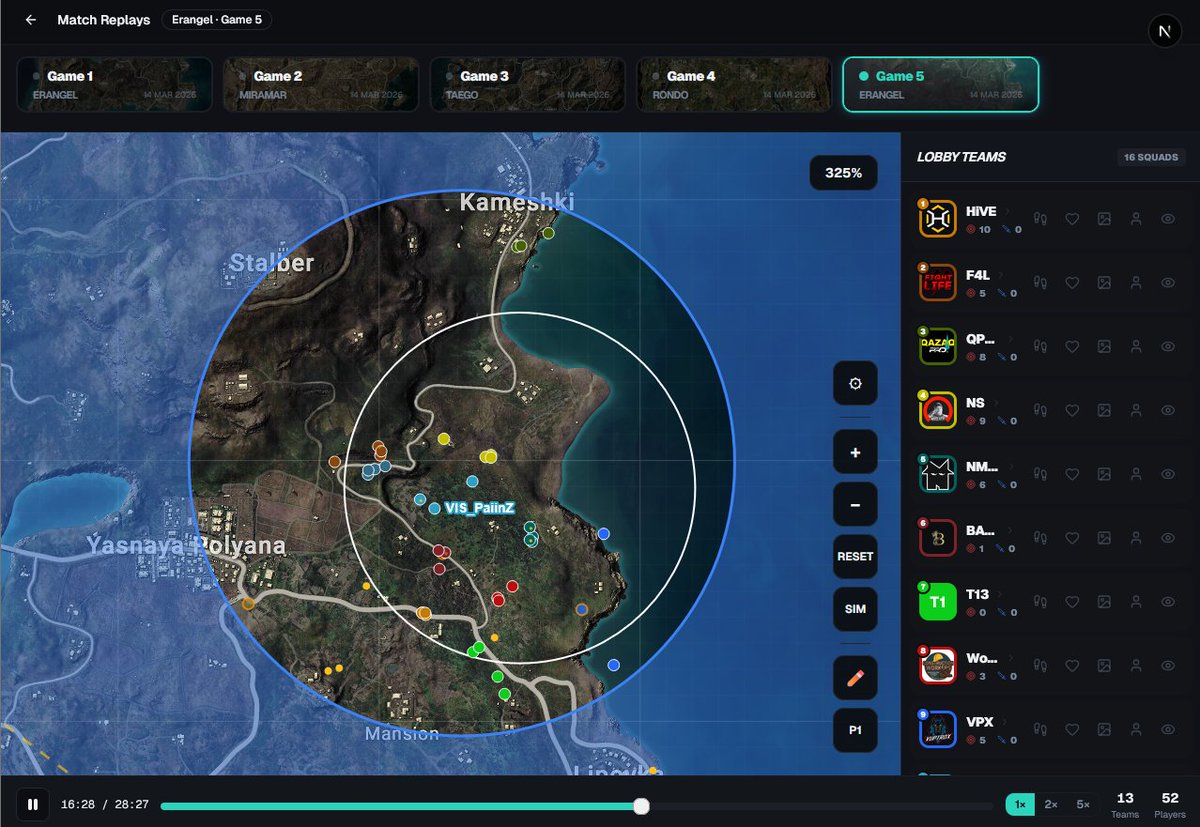The height and width of the screenshot is (827, 1200).
Task: Show footsteps trail for HIVE
Action: (x=1040, y=219)
